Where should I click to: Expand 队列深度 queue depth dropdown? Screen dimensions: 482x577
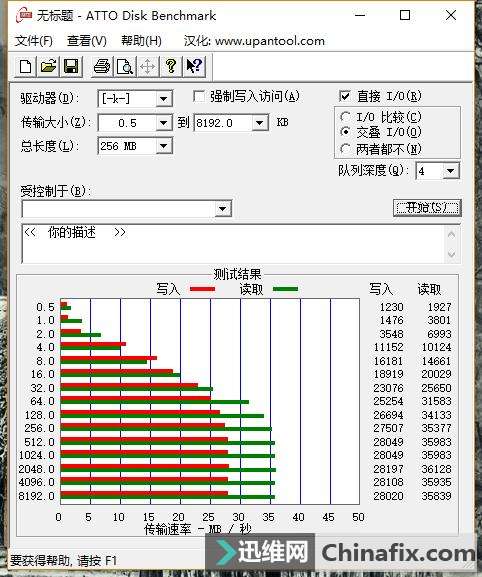[451, 171]
